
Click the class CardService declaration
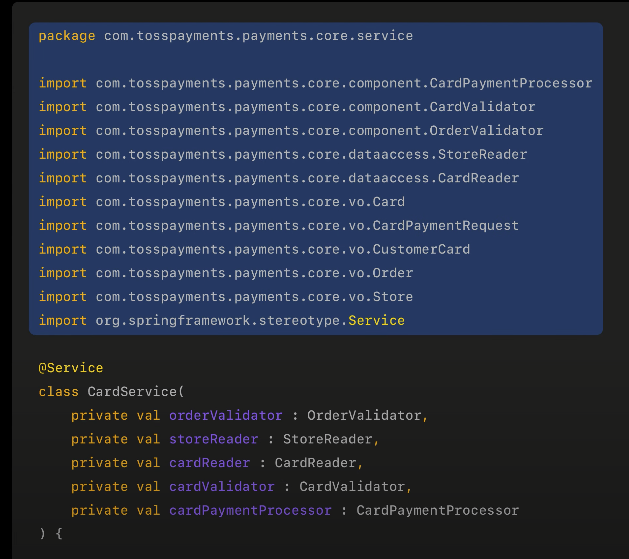pyautogui.click(x=112, y=392)
